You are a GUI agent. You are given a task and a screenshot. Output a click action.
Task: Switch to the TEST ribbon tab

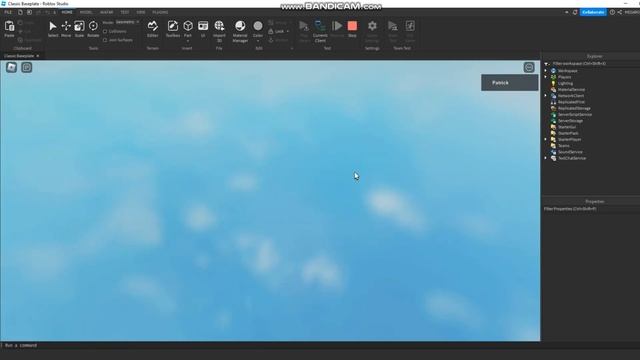[x=124, y=12]
